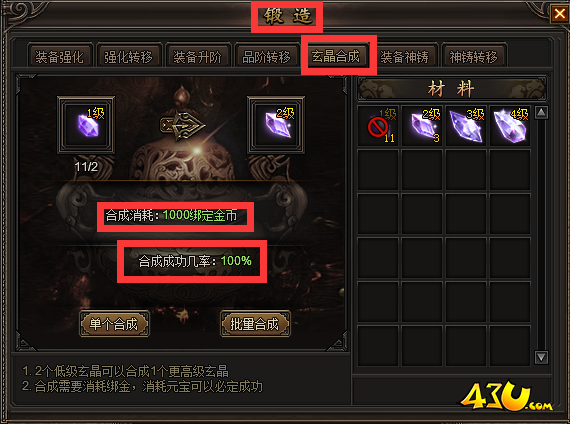The width and height of the screenshot is (570, 424).
Task: Open the 品阶转移 tab
Action: point(266,56)
